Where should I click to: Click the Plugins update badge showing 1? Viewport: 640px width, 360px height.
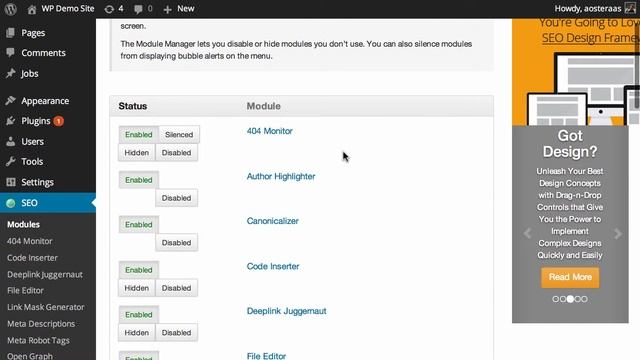point(58,121)
